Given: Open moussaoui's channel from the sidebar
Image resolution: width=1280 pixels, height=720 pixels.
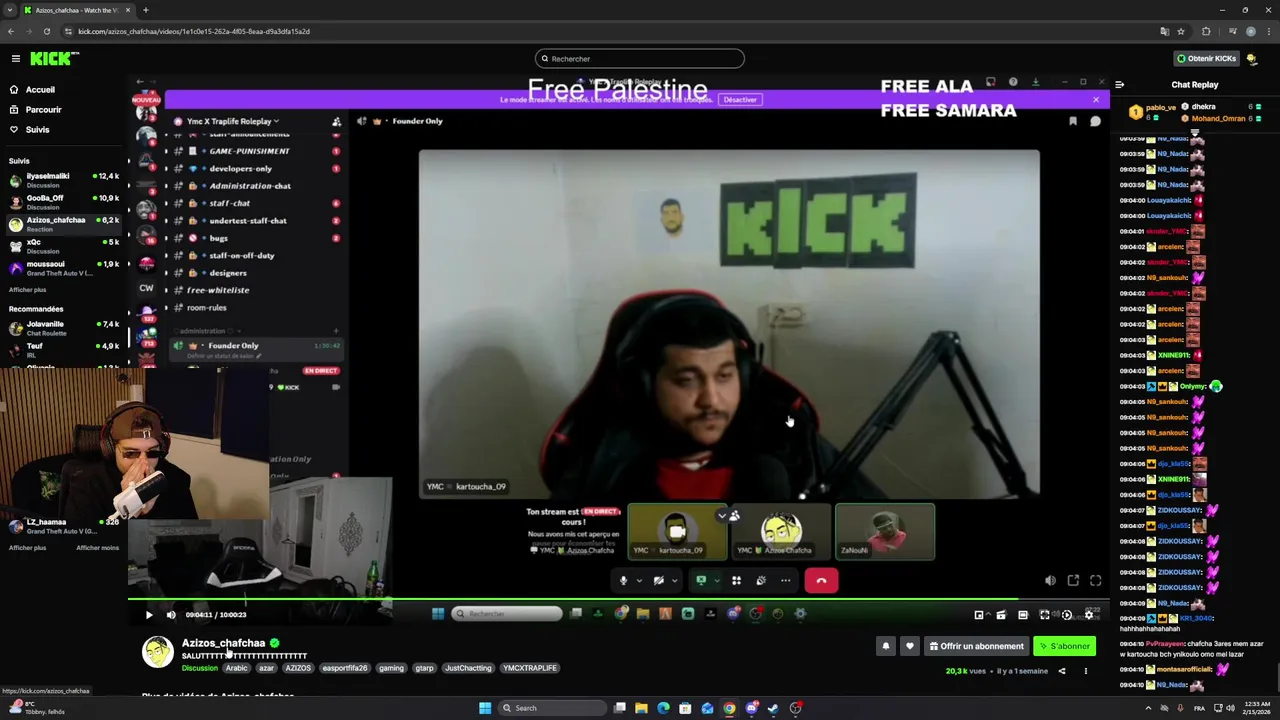Looking at the screenshot, I should [x=64, y=268].
